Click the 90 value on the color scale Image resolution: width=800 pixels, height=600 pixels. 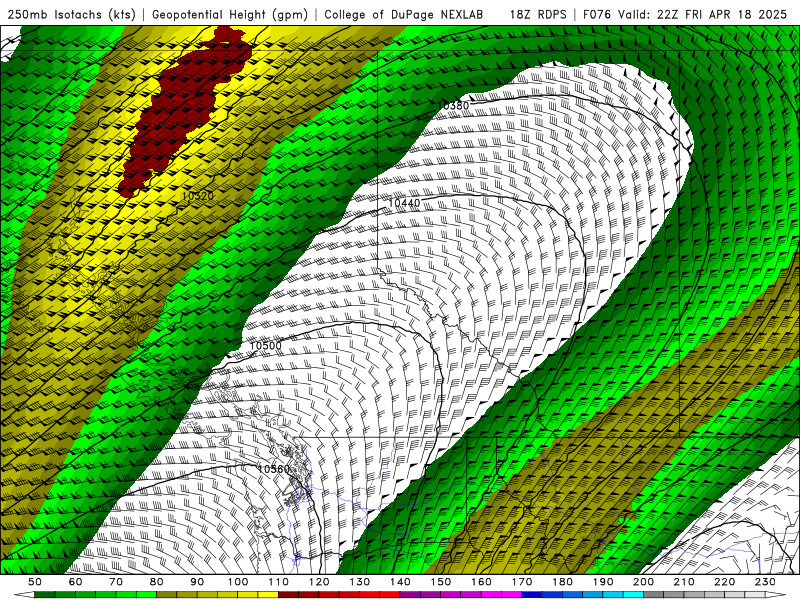[197, 582]
